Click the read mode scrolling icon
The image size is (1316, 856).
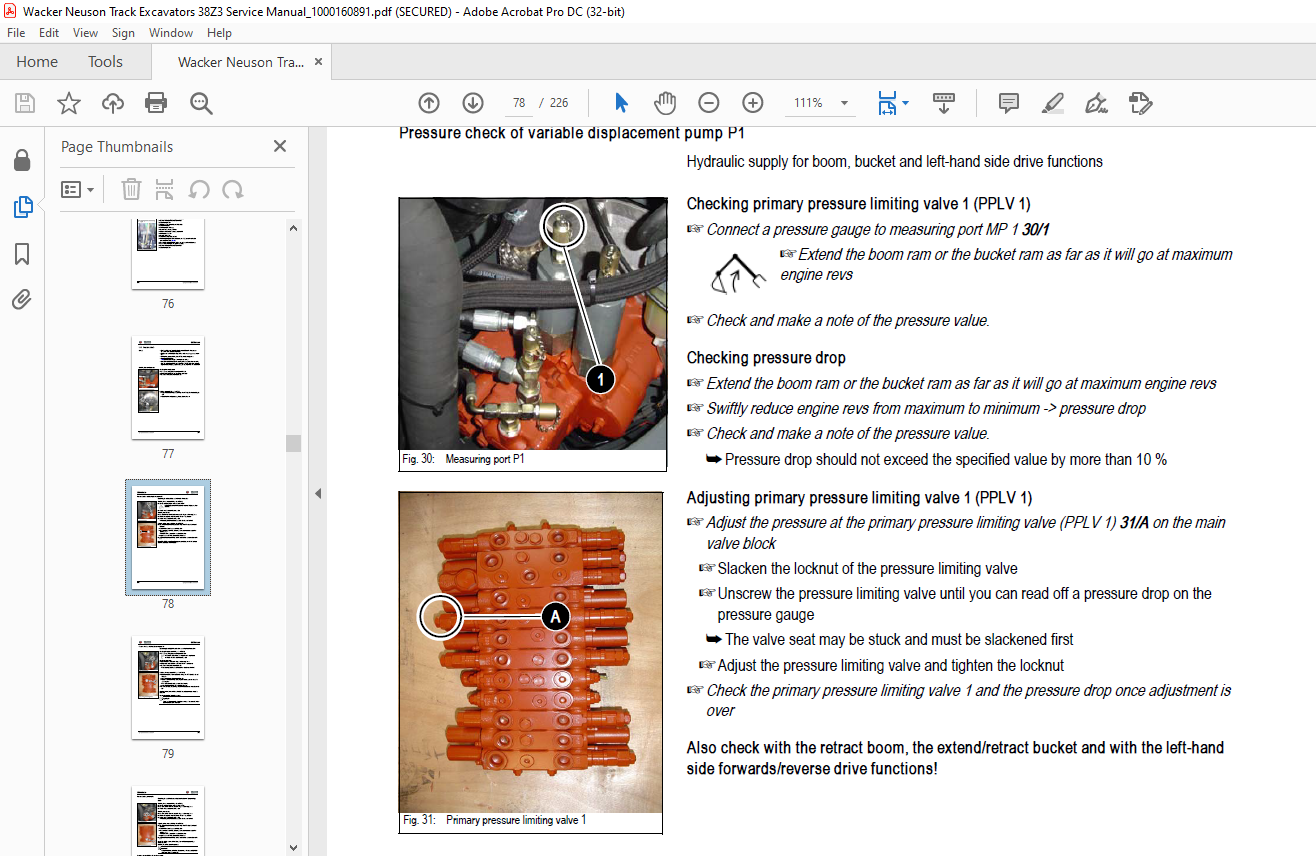(944, 103)
